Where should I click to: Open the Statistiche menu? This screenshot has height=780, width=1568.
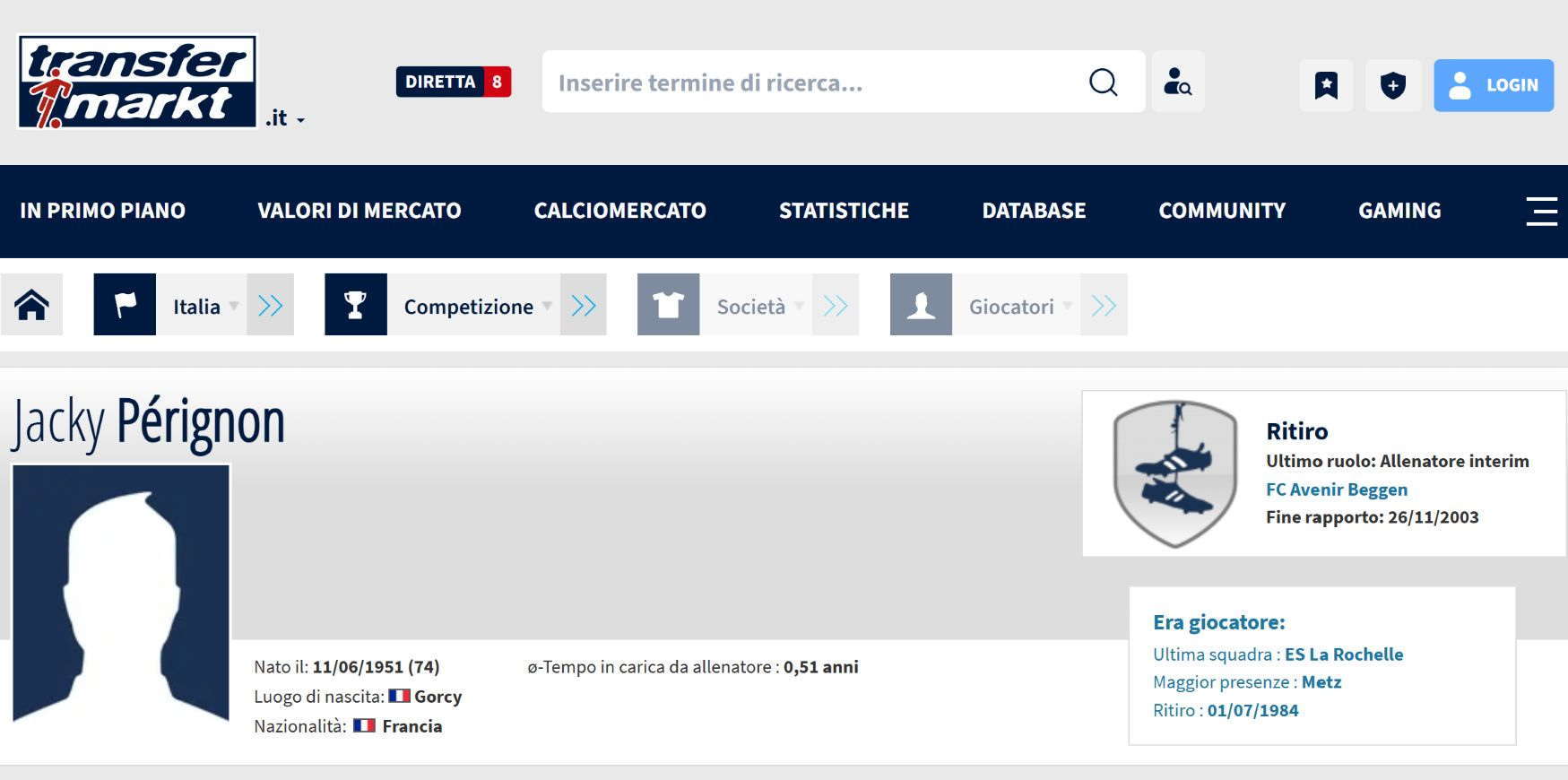844,211
